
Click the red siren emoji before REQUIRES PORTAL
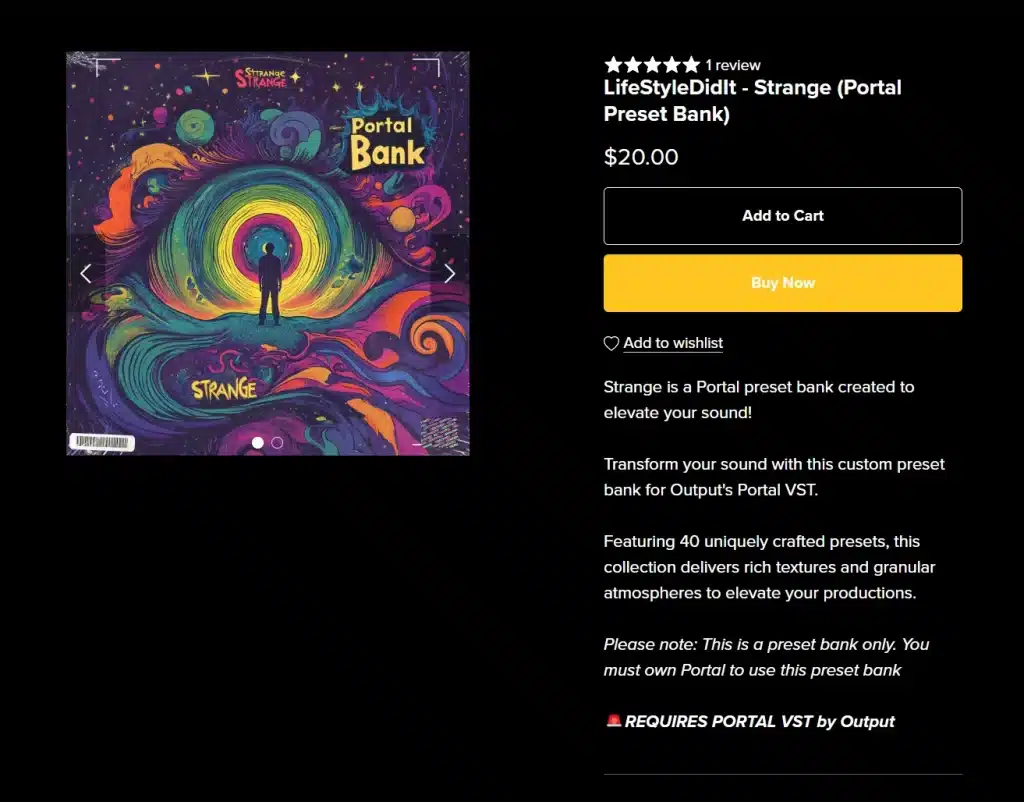click(x=613, y=721)
